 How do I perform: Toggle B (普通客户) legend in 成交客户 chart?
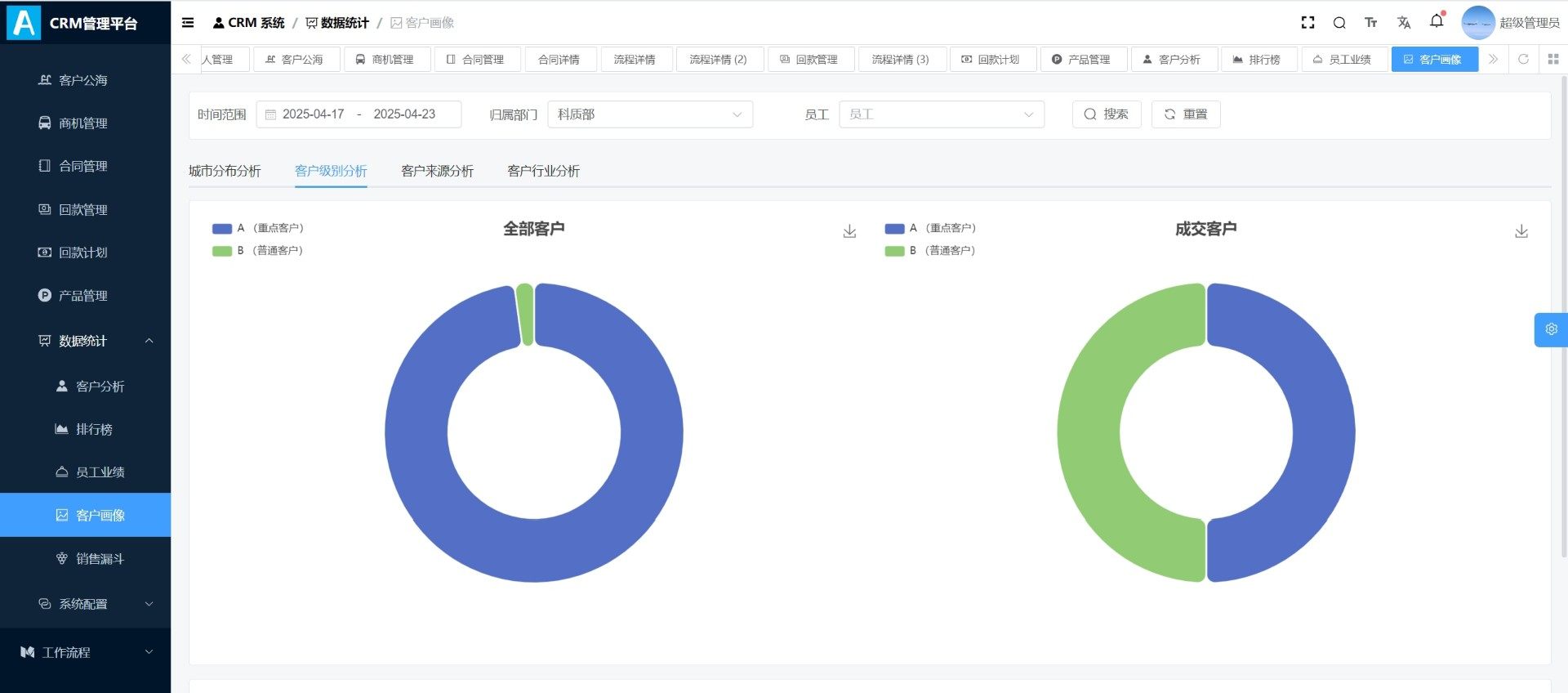930,251
